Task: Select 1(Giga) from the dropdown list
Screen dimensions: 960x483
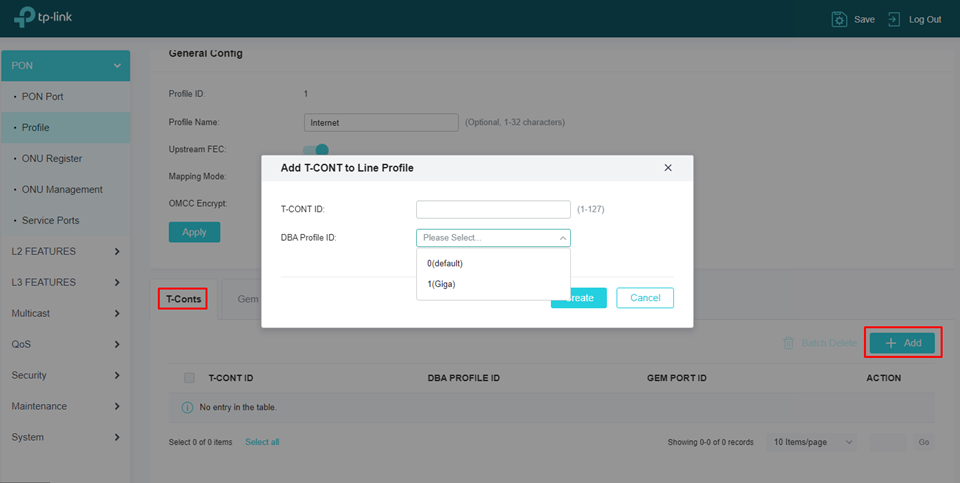Action: pyautogui.click(x=441, y=284)
